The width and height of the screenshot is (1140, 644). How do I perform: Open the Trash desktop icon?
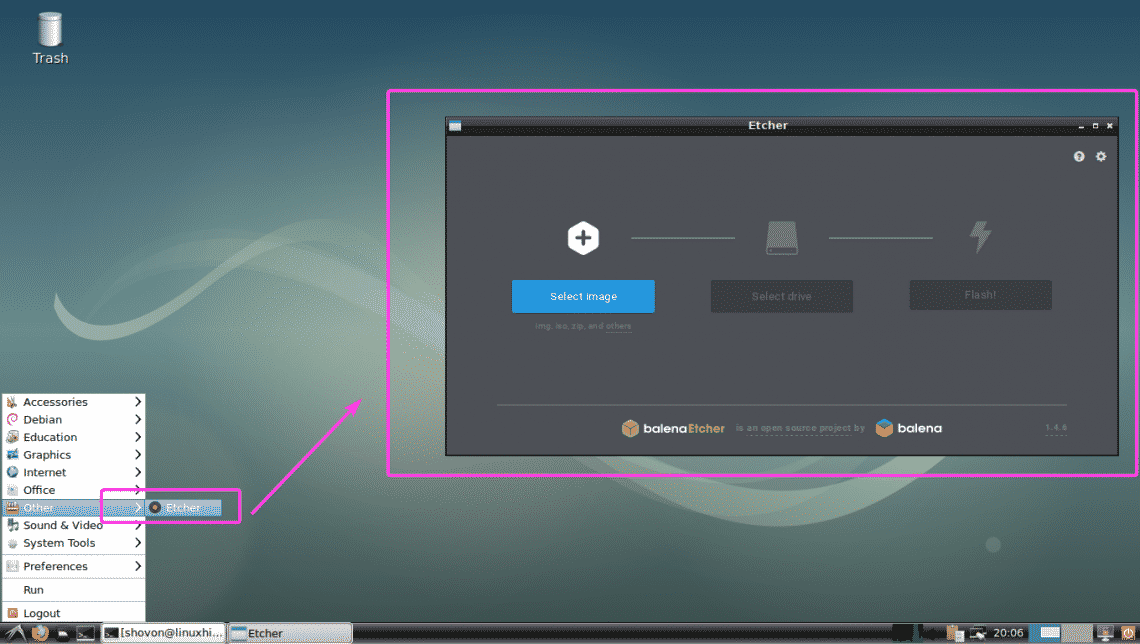pyautogui.click(x=50, y=39)
